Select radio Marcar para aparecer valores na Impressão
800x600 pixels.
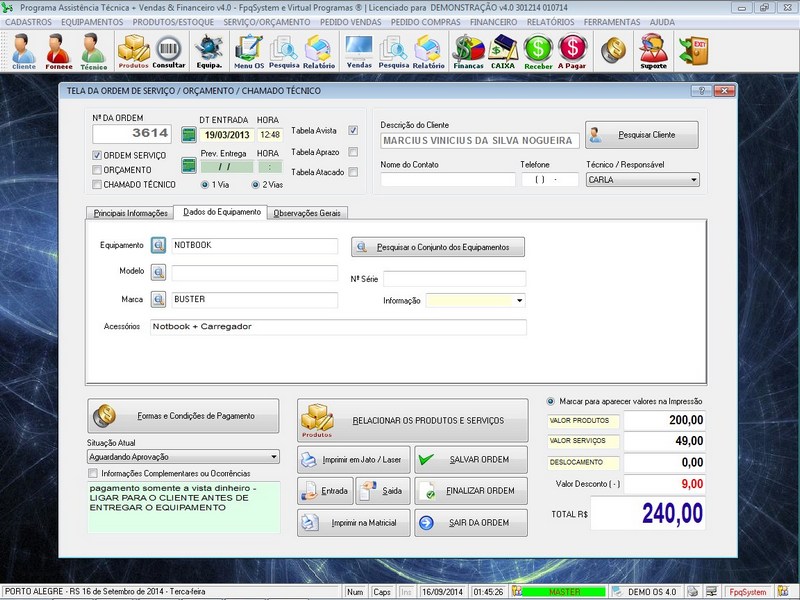coord(551,402)
